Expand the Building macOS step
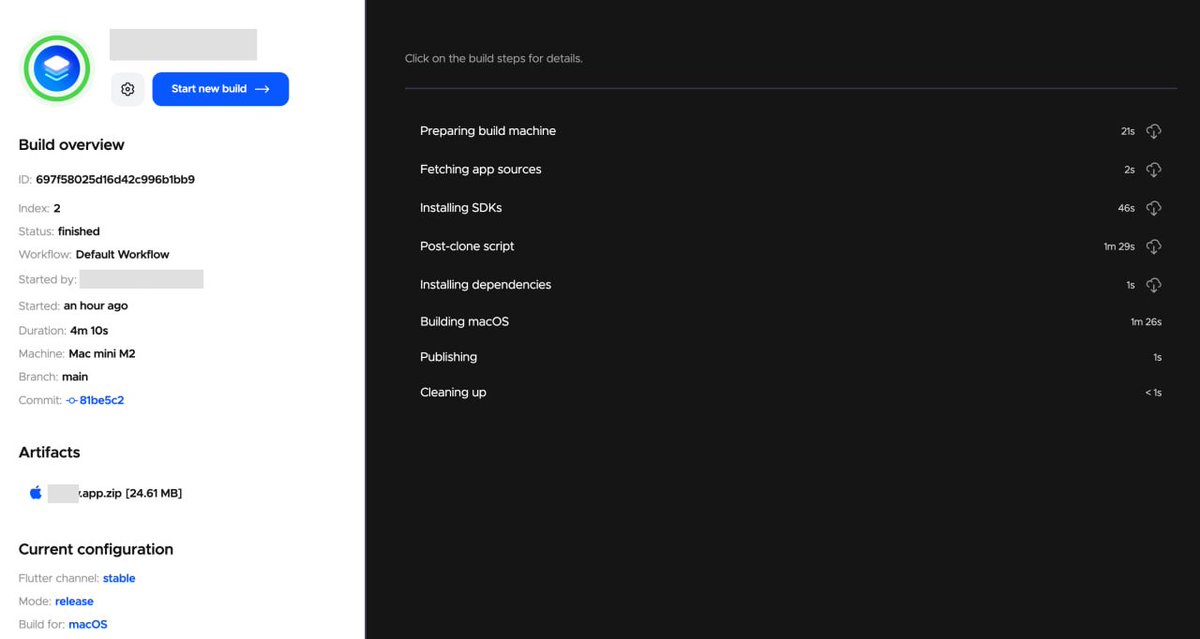Viewport: 1200px width, 639px height. 790,322
